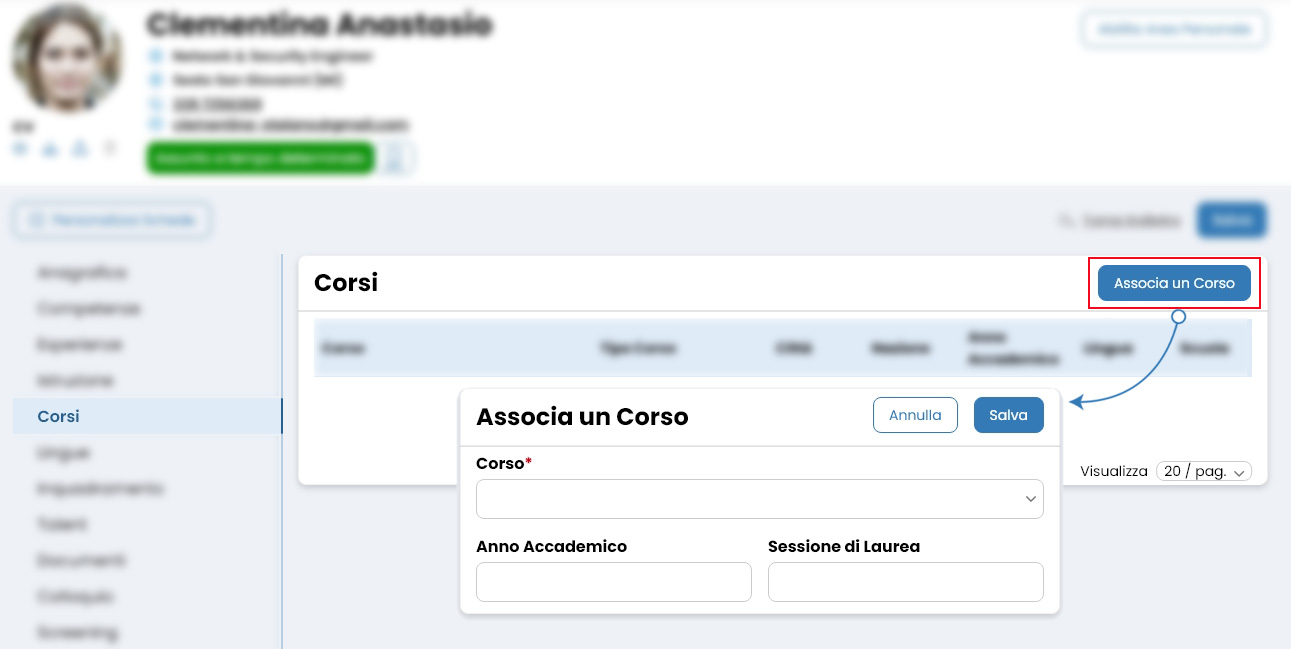
Task: Click Clementina's profile photo
Action: pos(66,58)
